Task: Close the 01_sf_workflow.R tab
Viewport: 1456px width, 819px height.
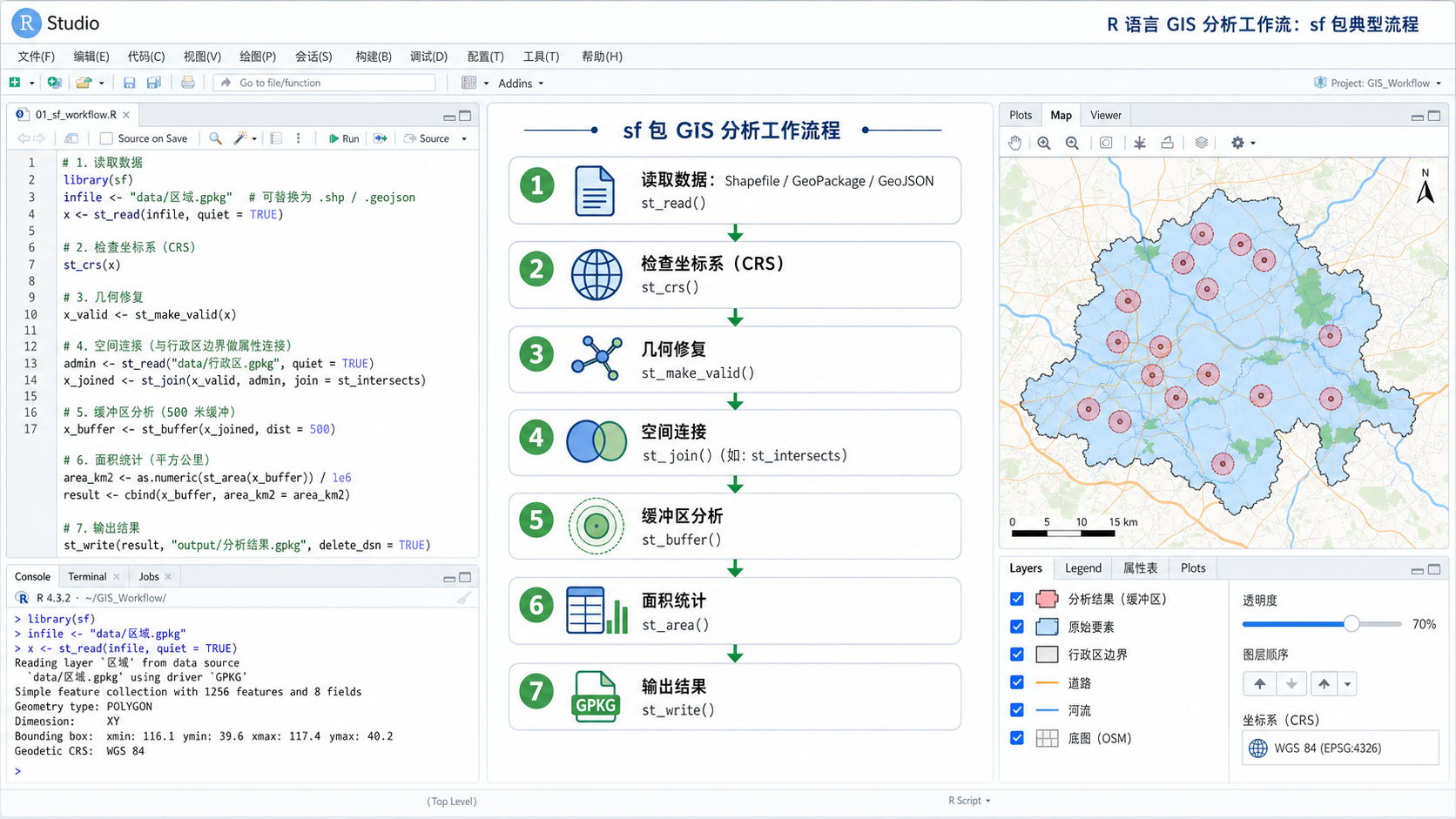Action: [x=126, y=115]
